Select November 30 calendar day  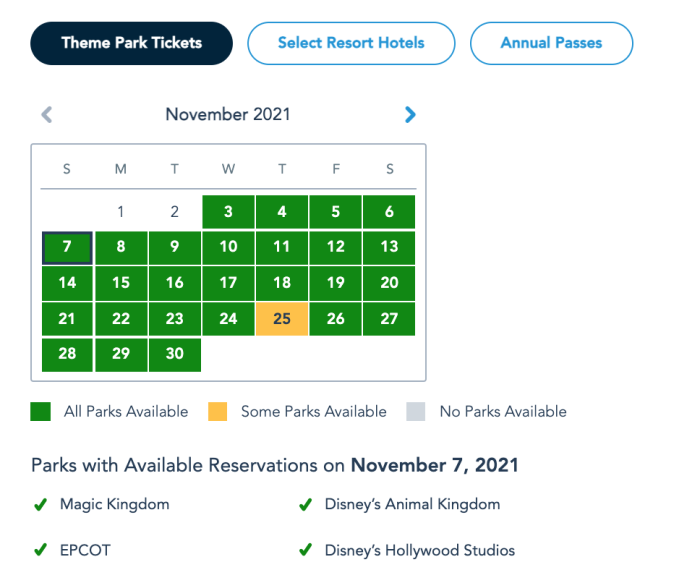(x=174, y=355)
